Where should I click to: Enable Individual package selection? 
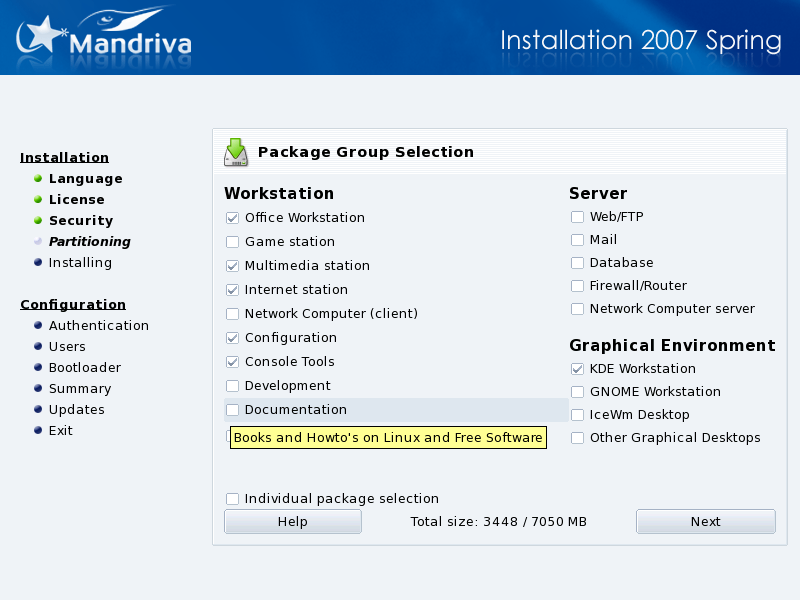coord(233,499)
